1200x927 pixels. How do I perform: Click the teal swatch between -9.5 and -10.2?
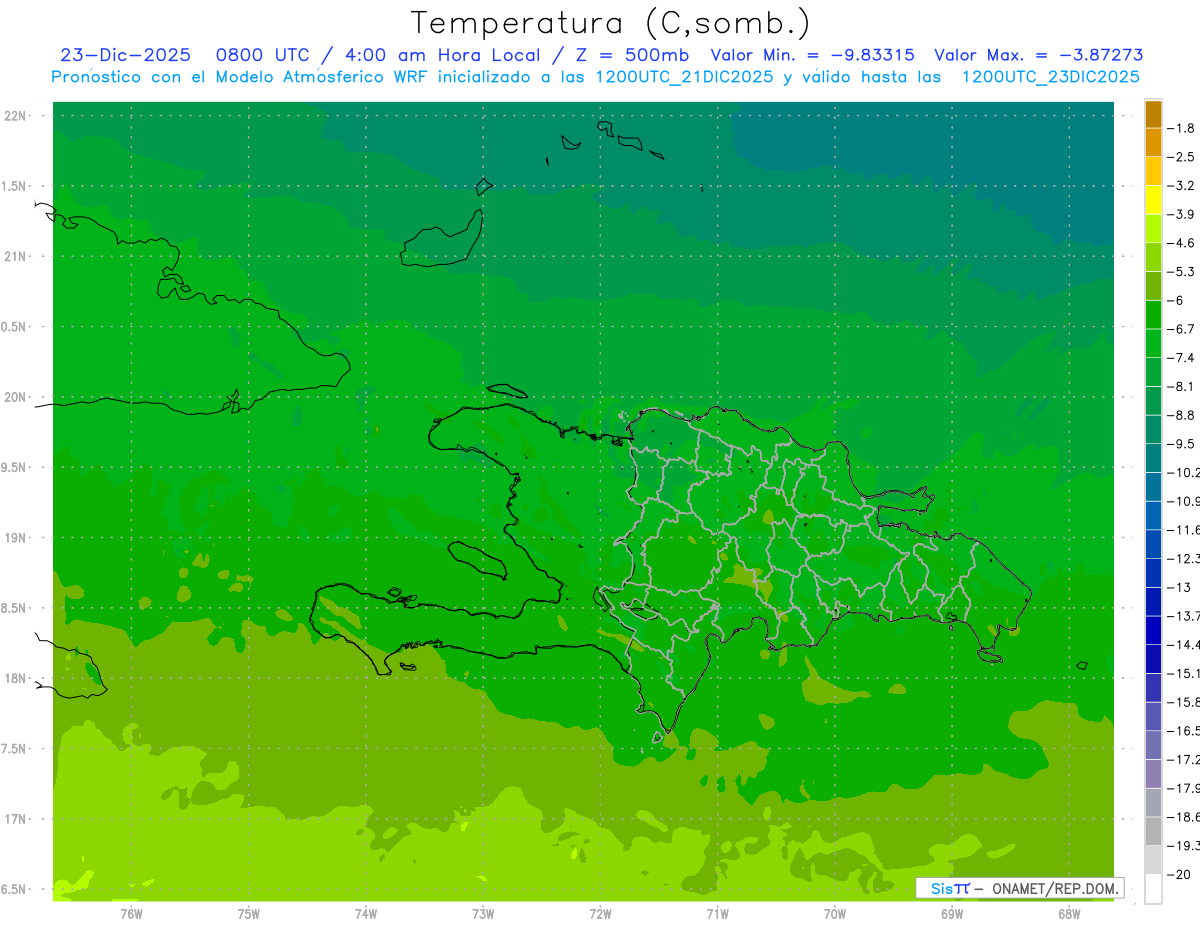pyautogui.click(x=1153, y=458)
